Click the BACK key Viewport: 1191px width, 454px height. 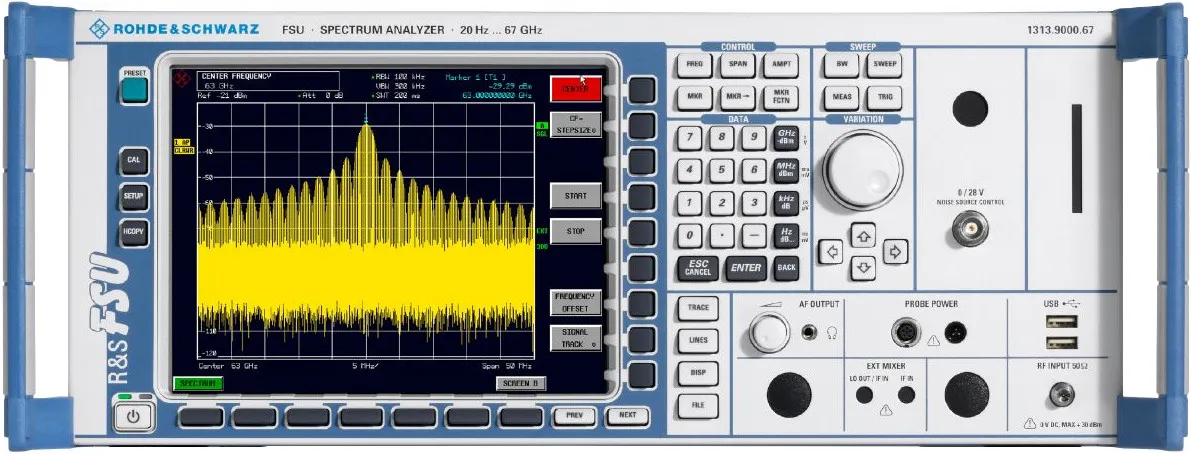coord(786,268)
